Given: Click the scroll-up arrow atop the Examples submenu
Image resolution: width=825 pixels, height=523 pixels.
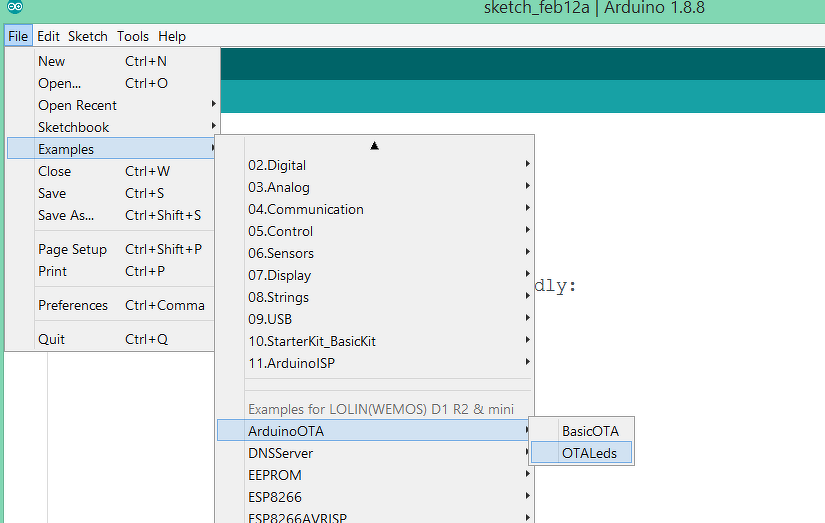Looking at the screenshot, I should (375, 145).
